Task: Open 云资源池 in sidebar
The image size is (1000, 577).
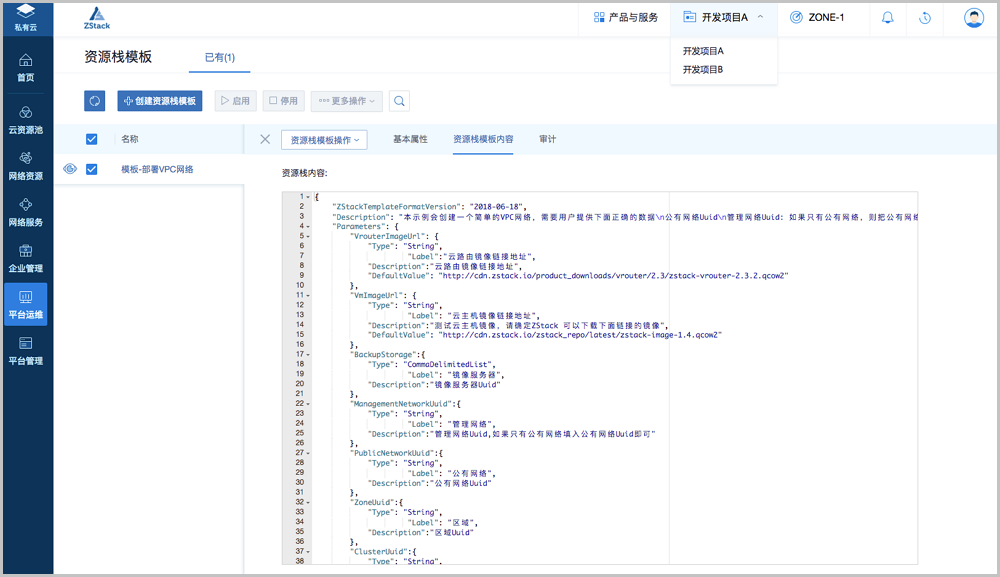Action: click(x=26, y=120)
